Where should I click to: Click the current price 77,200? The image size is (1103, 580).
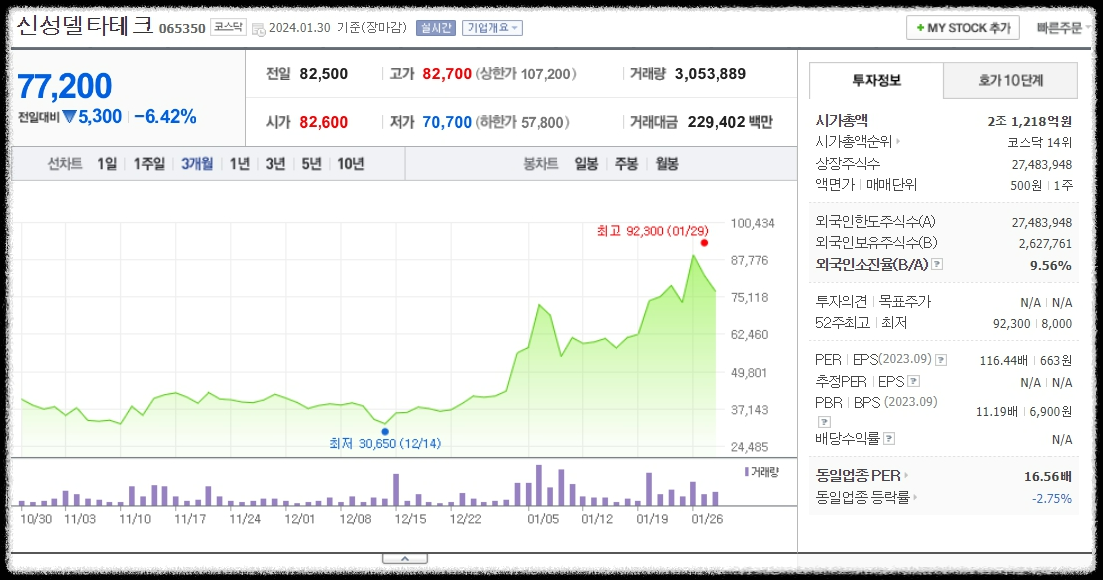pyautogui.click(x=65, y=86)
